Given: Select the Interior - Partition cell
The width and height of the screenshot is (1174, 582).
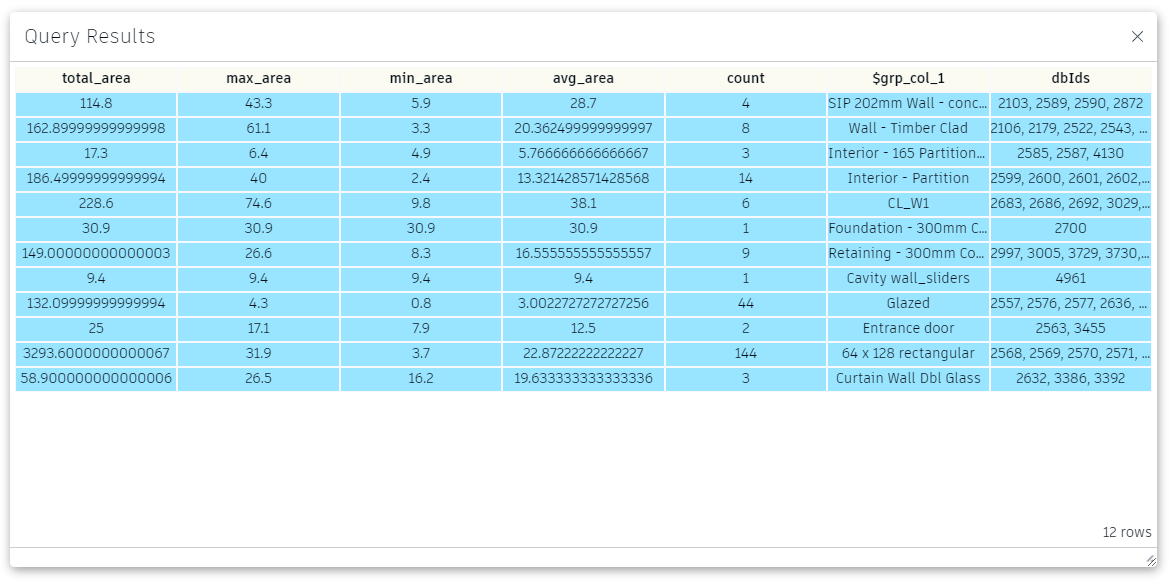Looking at the screenshot, I should [908, 178].
